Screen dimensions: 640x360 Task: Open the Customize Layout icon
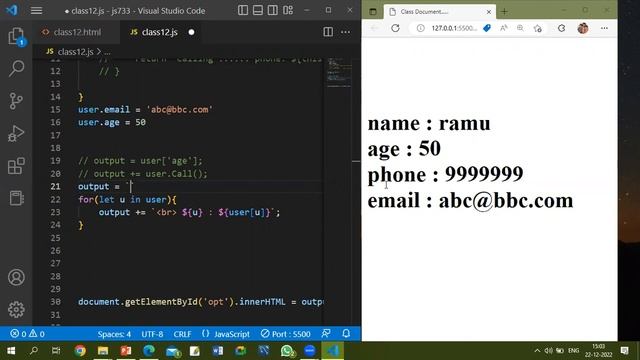pos(288,10)
